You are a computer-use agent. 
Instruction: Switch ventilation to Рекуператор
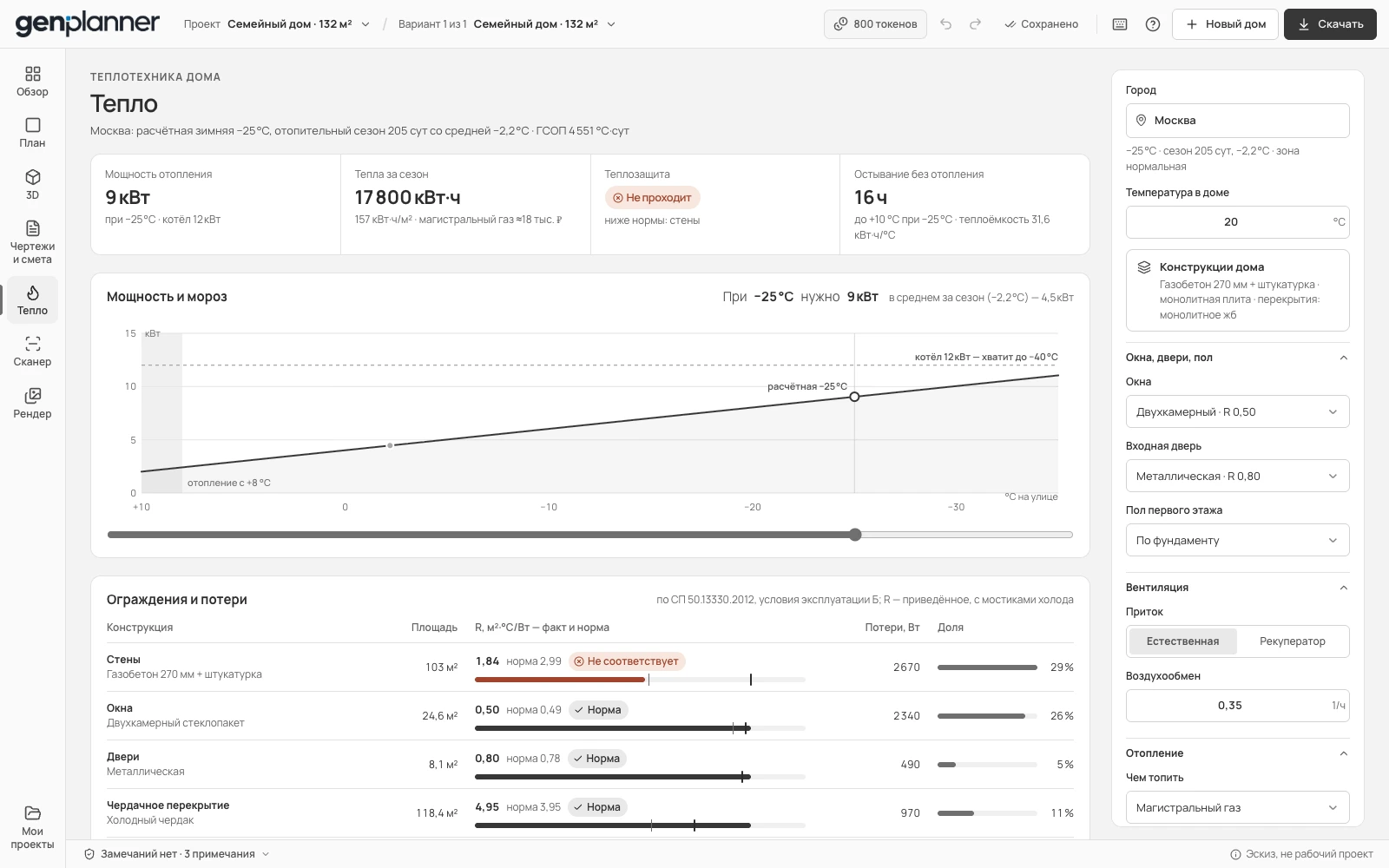[1292, 641]
